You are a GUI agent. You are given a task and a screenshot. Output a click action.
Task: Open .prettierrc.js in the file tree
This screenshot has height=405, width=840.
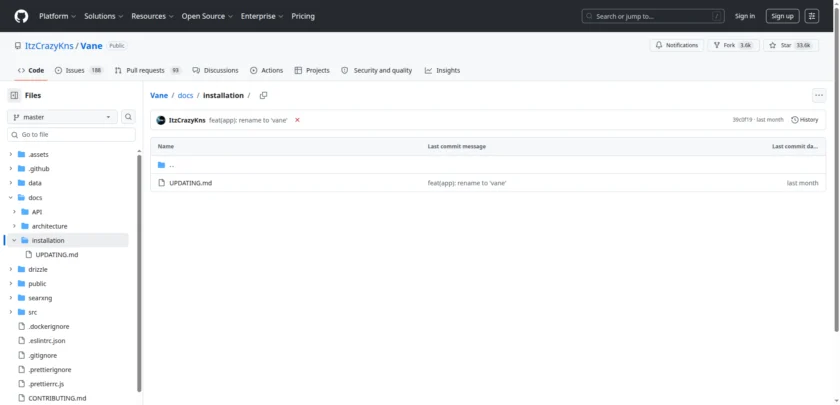coord(46,384)
